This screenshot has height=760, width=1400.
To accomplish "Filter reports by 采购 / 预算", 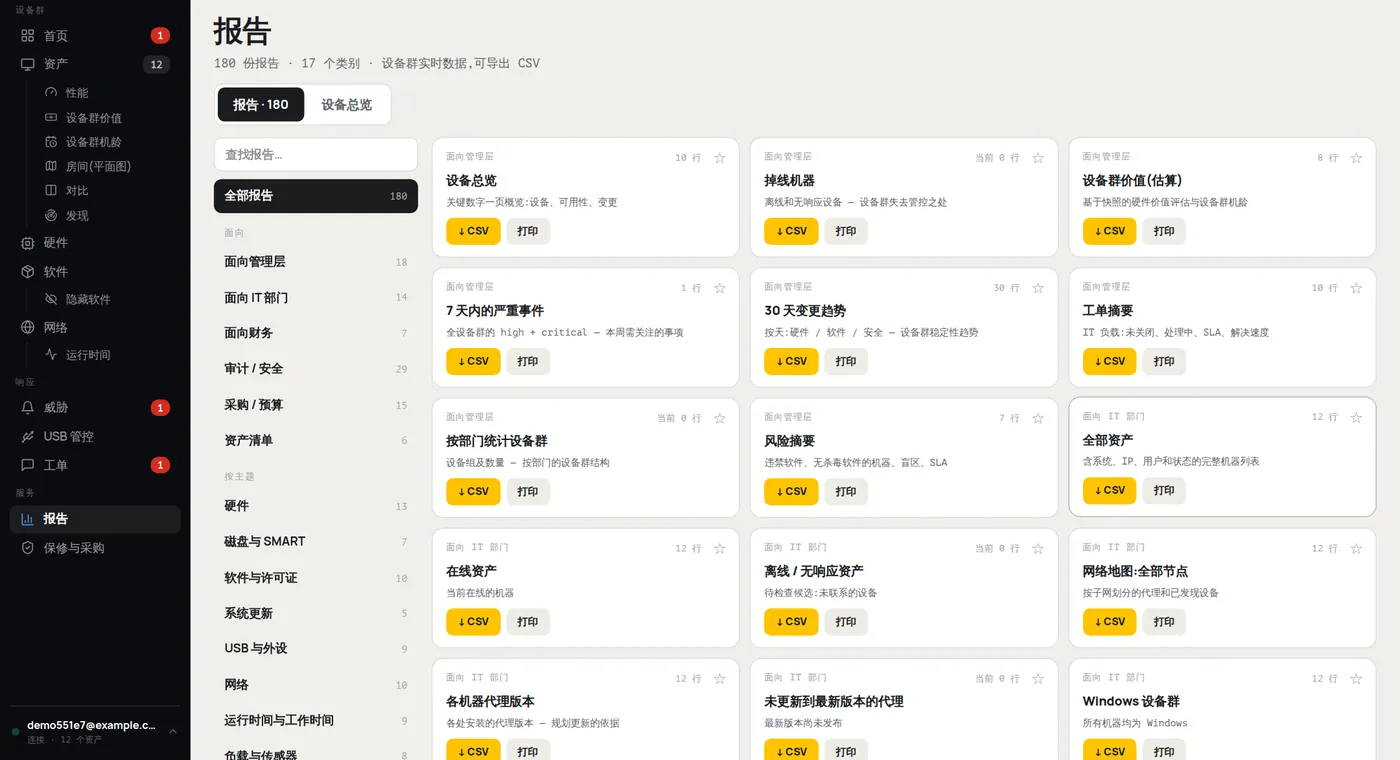I will coord(316,405).
